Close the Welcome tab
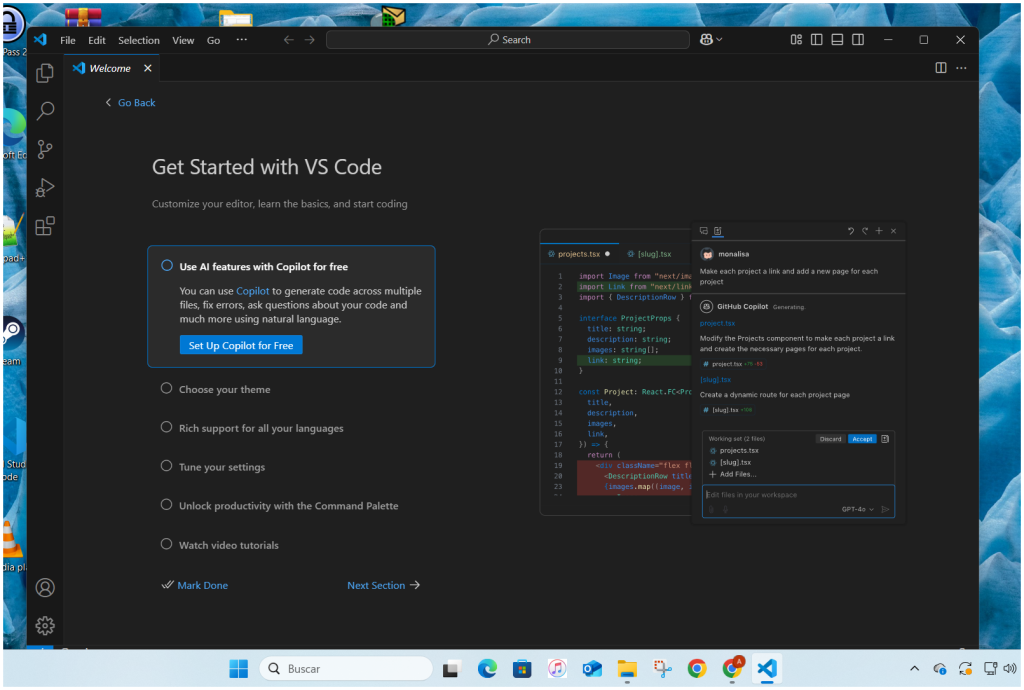This screenshot has height=690, width=1024. tap(148, 68)
